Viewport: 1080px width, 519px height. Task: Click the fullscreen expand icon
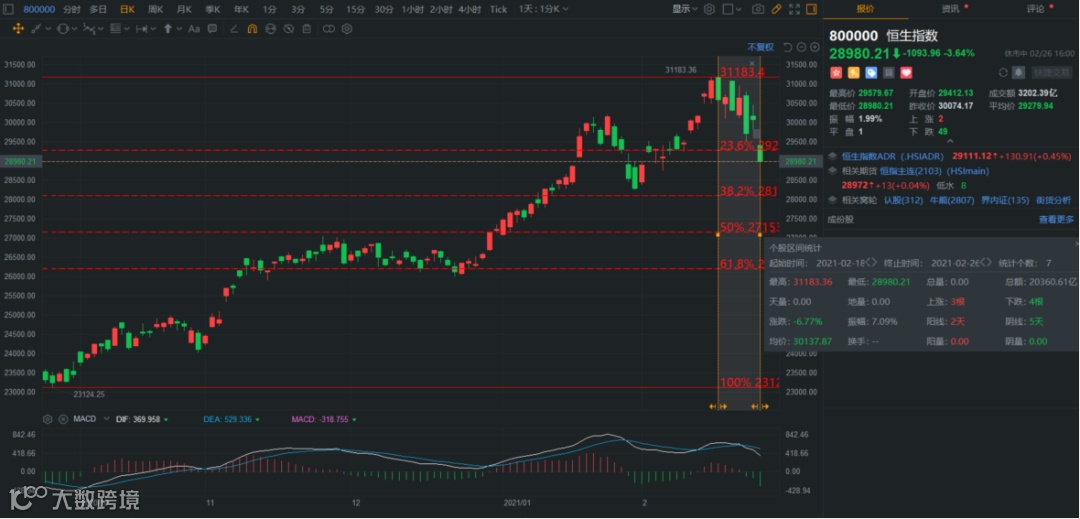(794, 9)
